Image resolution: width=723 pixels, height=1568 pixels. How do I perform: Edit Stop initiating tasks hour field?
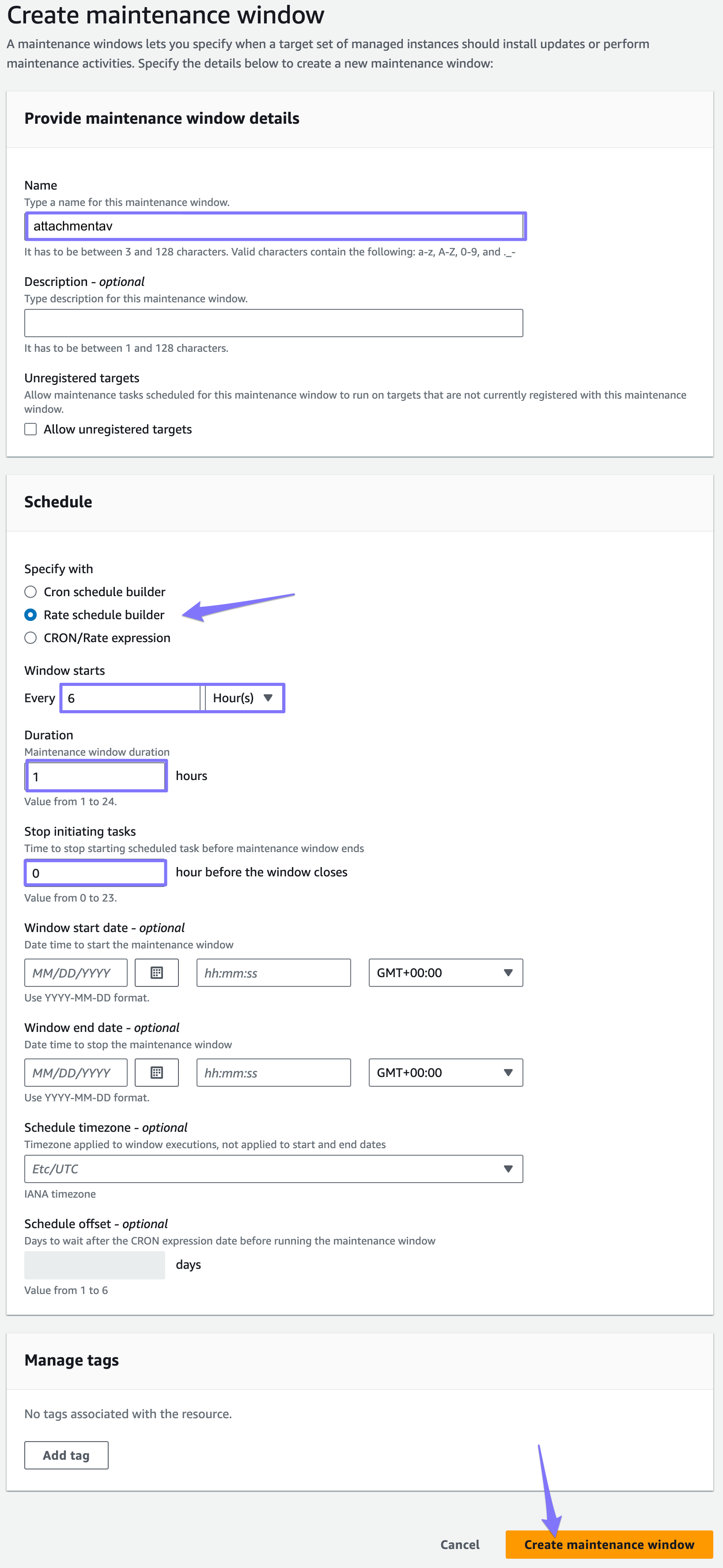pos(95,872)
